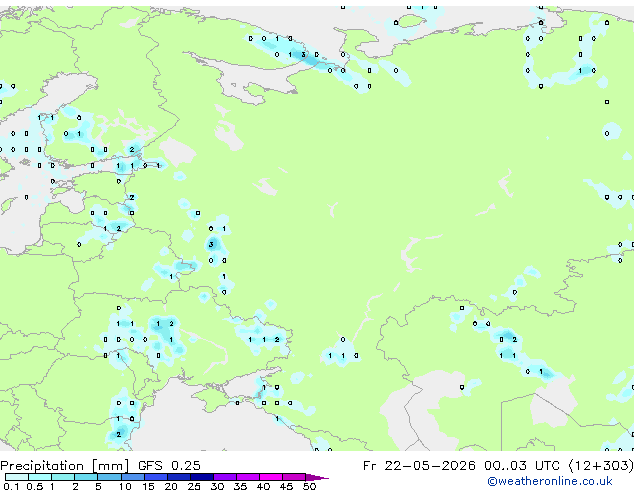634x490 pixels.
Task: Click the above-50 arrow tip of legend
Action: pos(317,478)
